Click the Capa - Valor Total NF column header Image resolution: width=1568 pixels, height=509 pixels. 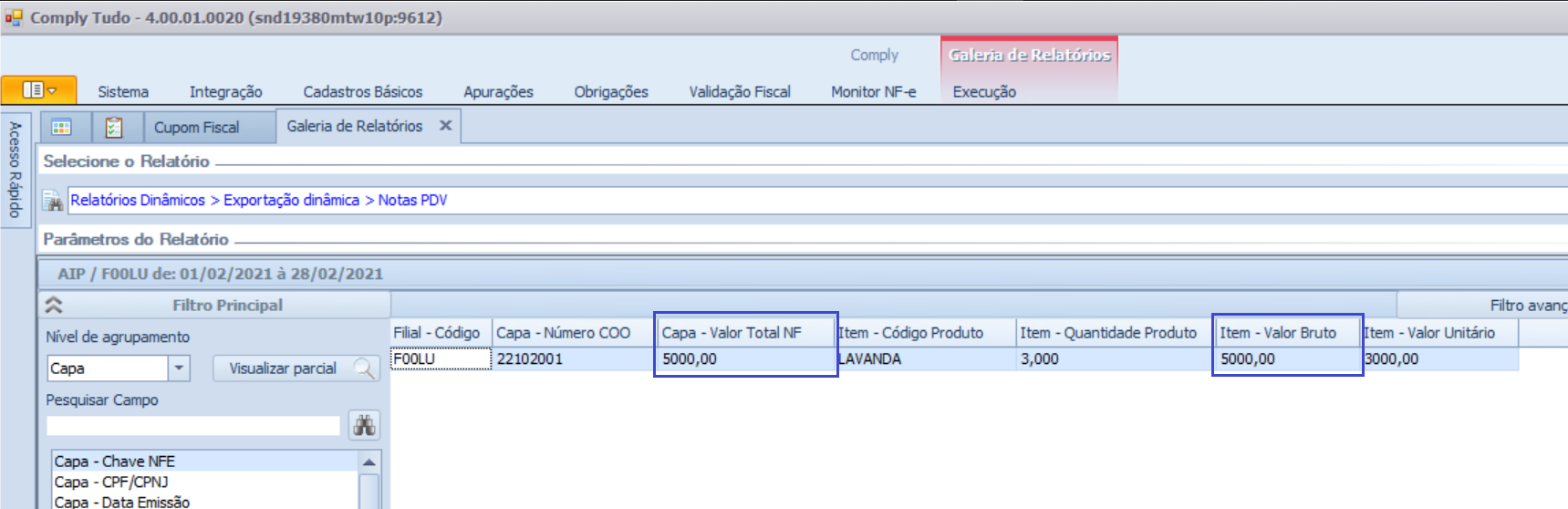pyautogui.click(x=745, y=333)
